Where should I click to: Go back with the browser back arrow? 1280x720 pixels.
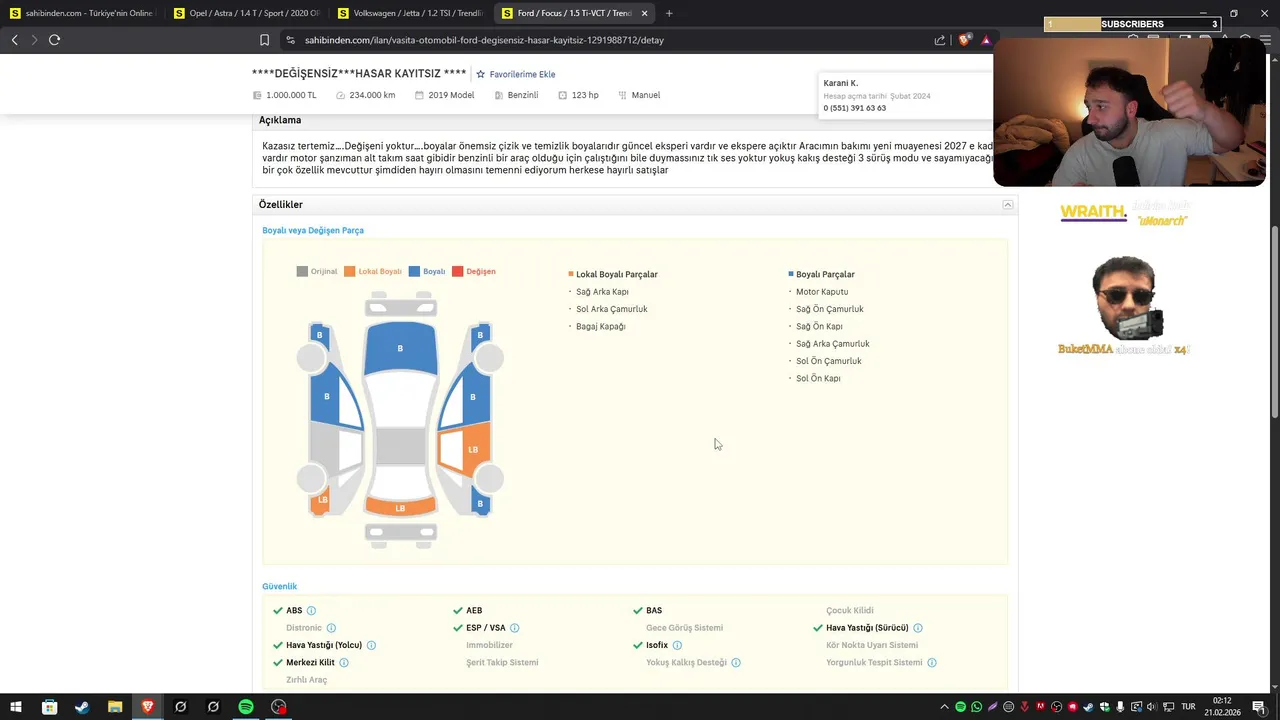14,40
